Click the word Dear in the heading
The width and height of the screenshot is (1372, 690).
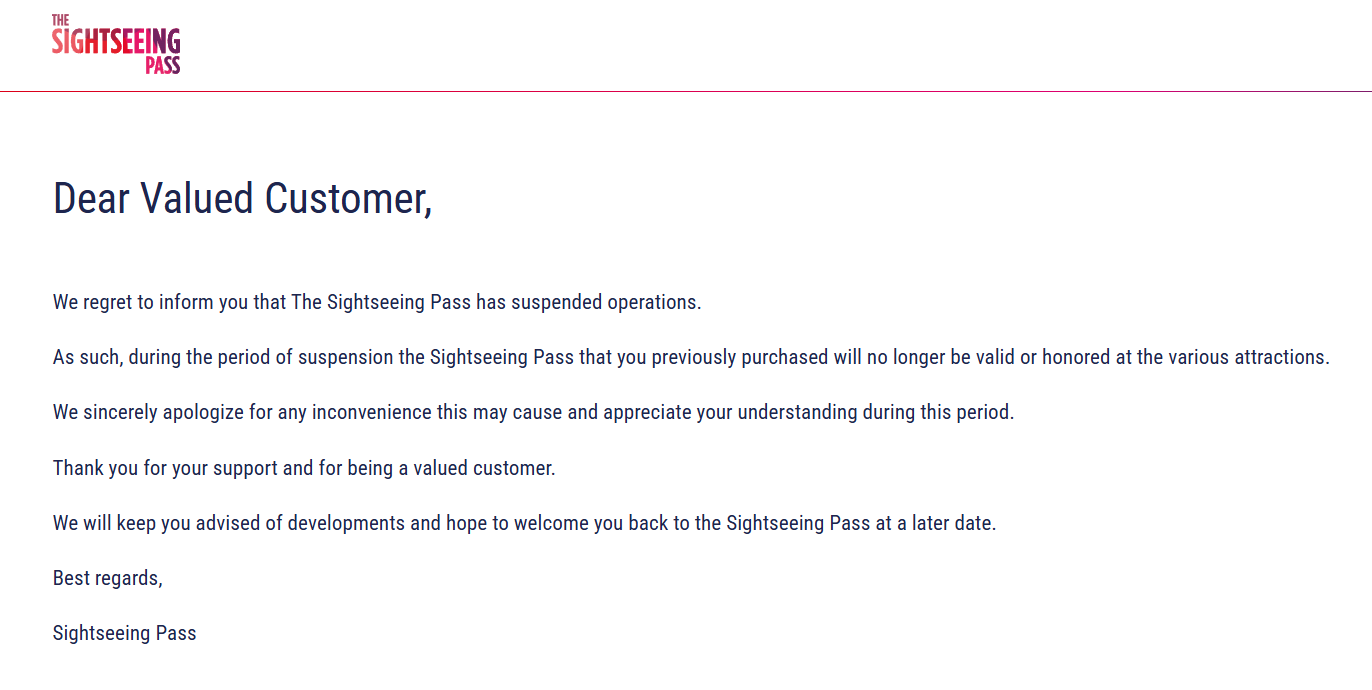92,199
